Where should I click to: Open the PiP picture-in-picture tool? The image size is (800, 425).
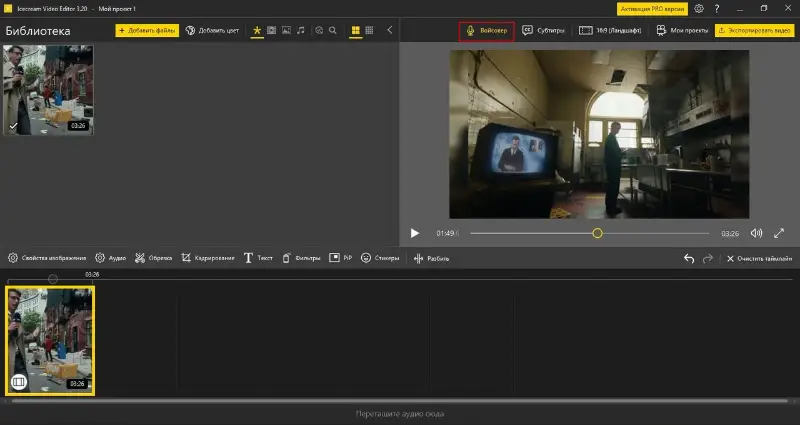click(341, 258)
